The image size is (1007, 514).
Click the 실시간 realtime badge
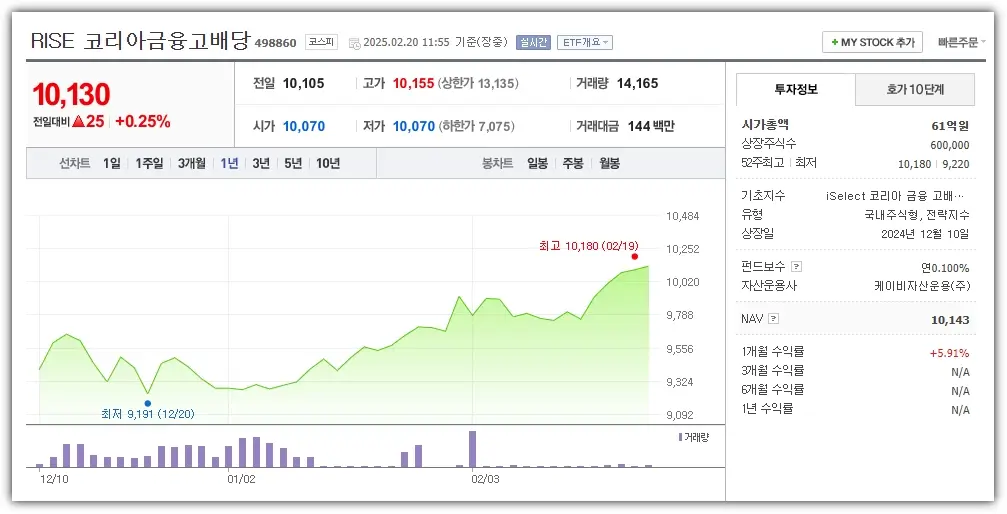coord(533,43)
